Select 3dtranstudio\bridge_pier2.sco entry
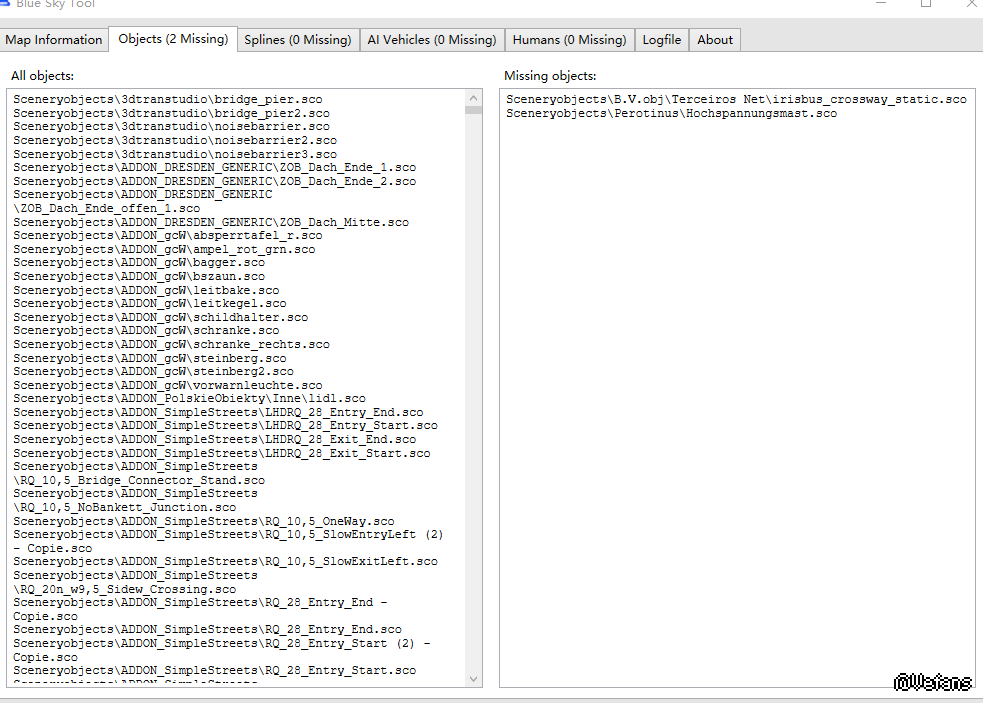 tap(171, 114)
